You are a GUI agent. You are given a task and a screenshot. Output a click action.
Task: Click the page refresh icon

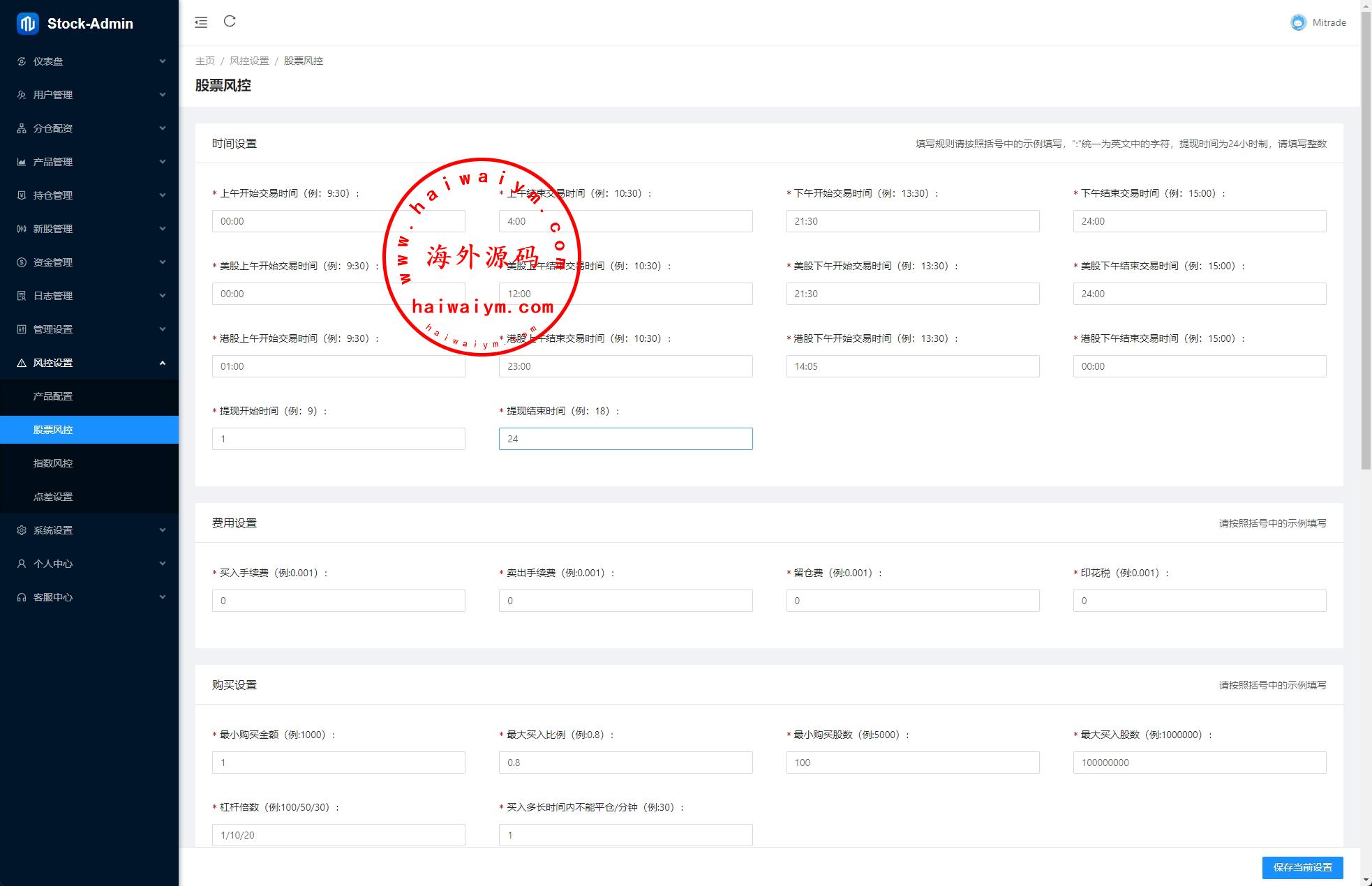click(230, 22)
